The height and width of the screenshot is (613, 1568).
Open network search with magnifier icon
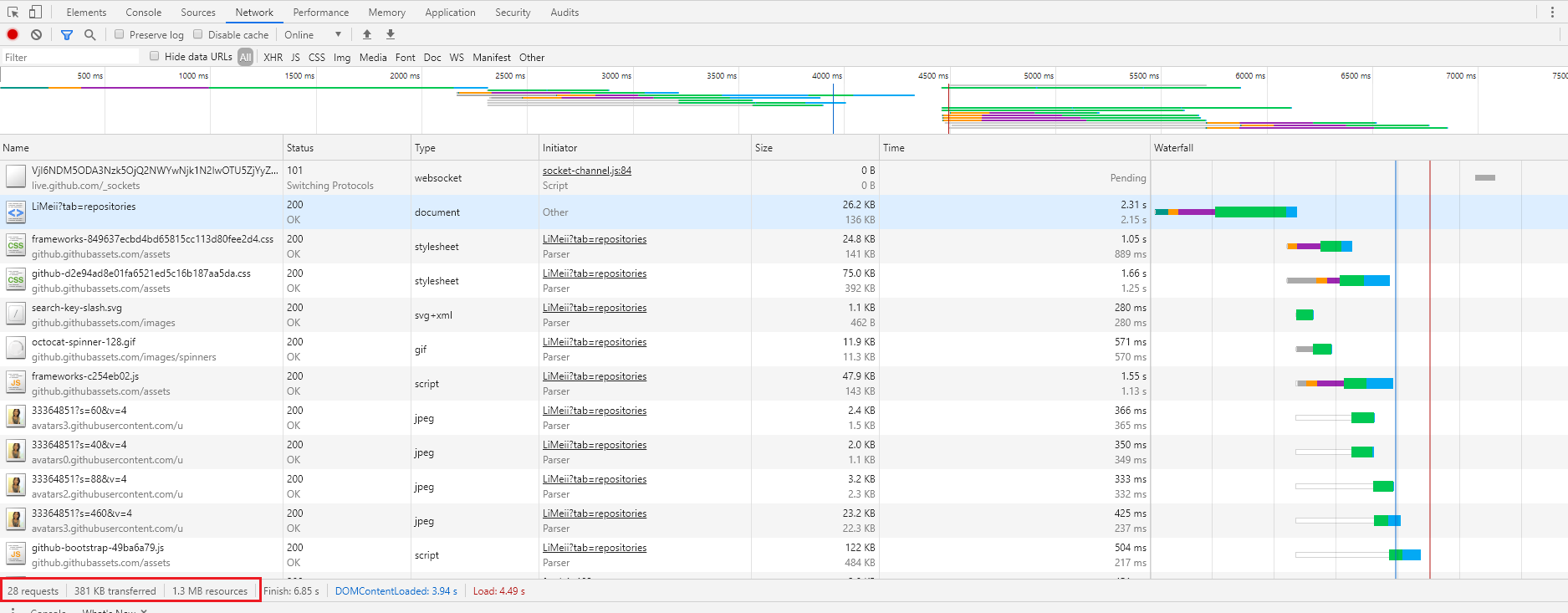[89, 34]
